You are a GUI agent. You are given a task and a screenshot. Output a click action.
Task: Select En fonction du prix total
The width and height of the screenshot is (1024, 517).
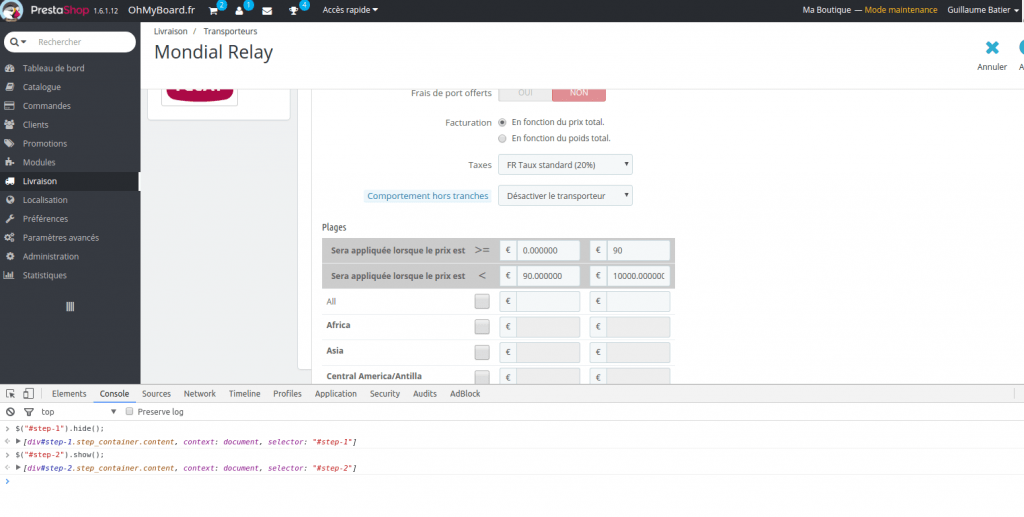click(502, 122)
